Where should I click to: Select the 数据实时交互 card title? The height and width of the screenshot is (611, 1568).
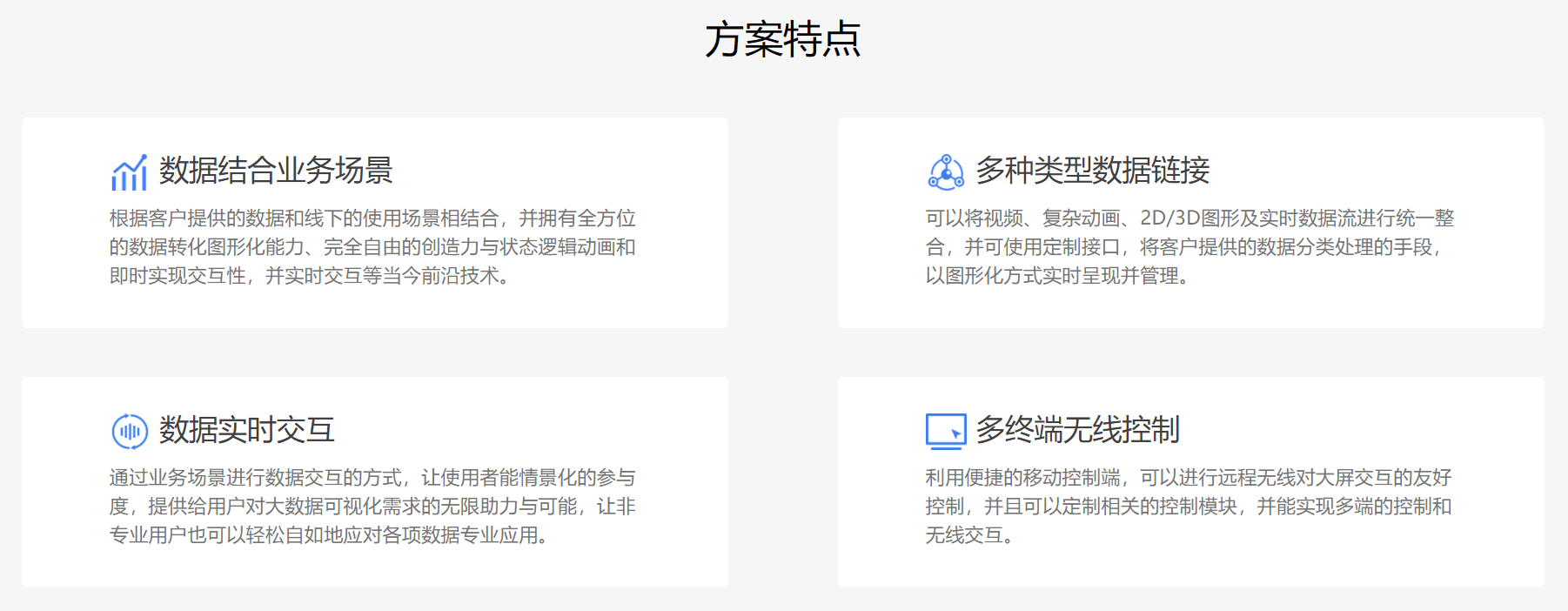point(246,430)
